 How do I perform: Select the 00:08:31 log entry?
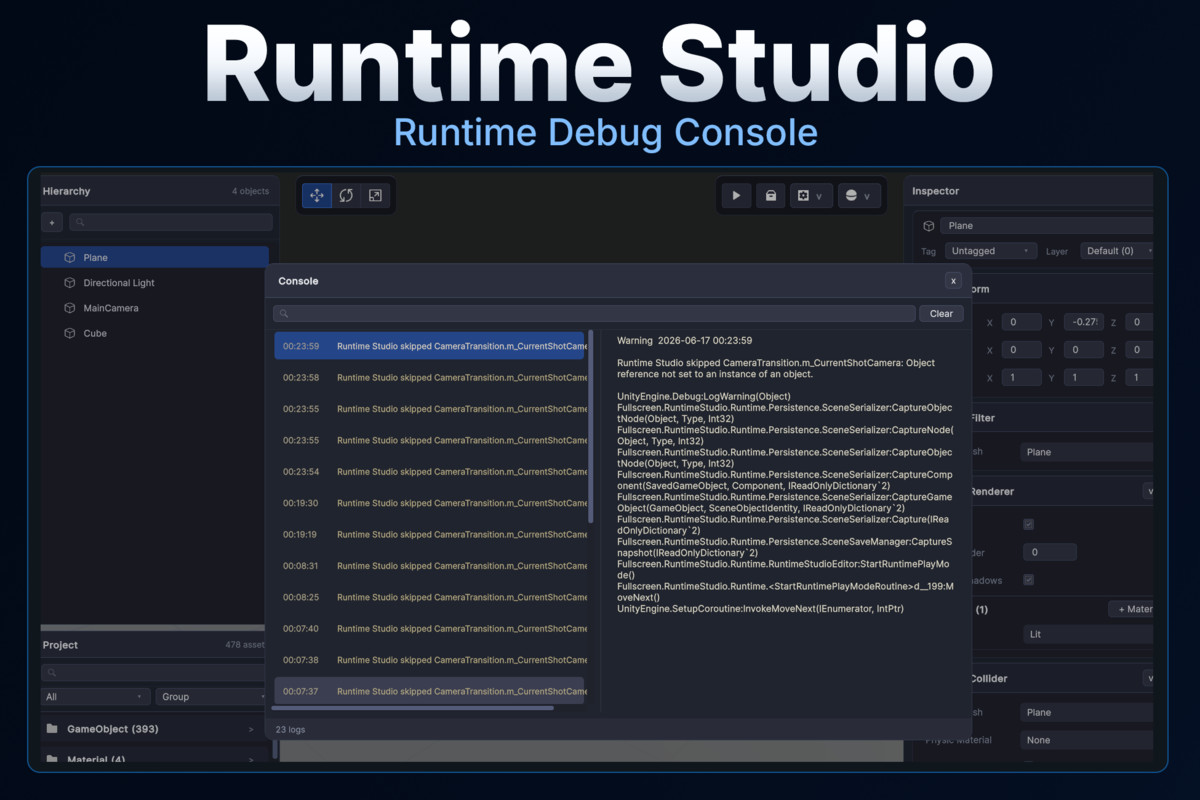429,565
